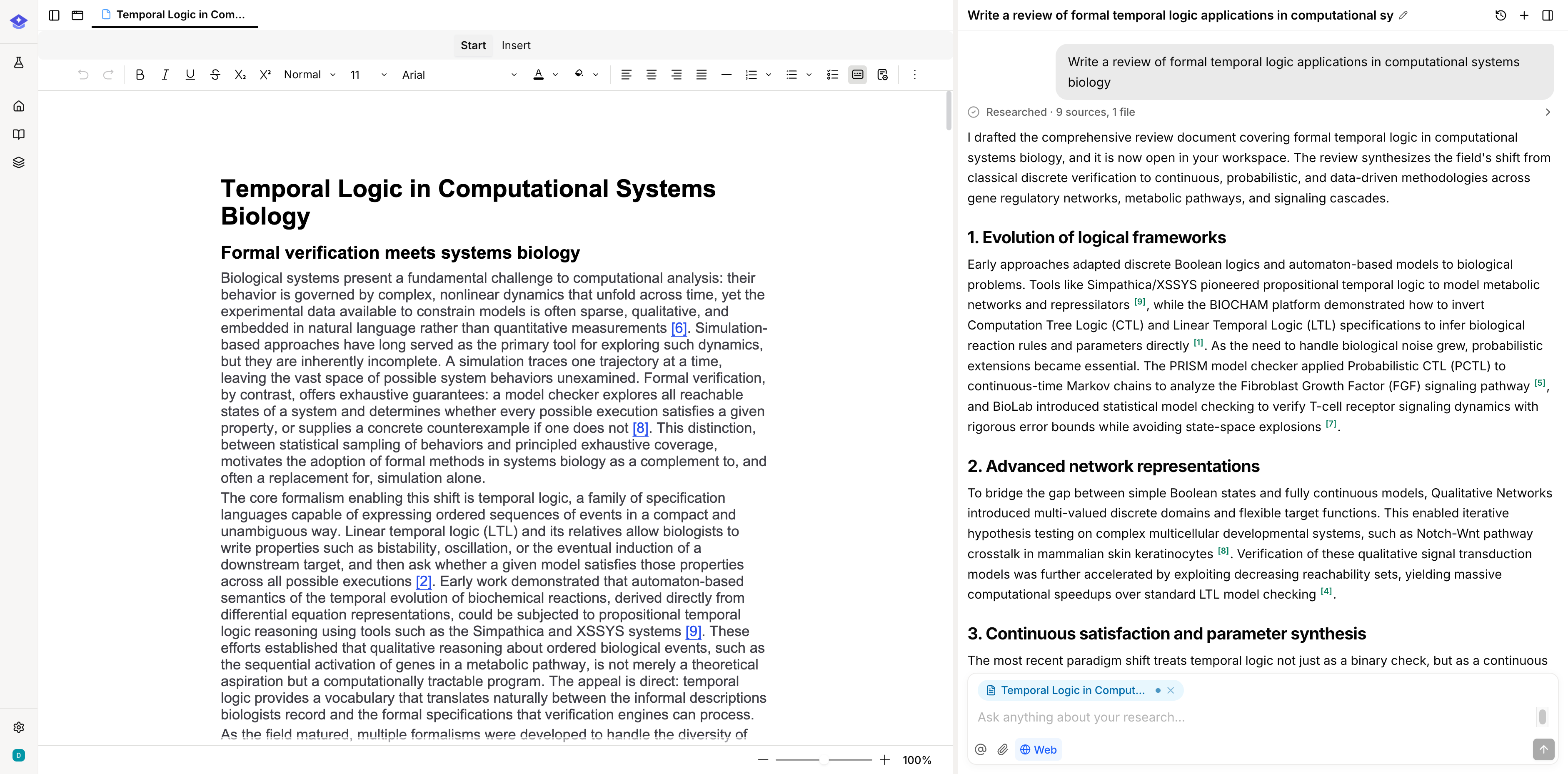
Task: Insert horizontal line
Action: point(726,74)
